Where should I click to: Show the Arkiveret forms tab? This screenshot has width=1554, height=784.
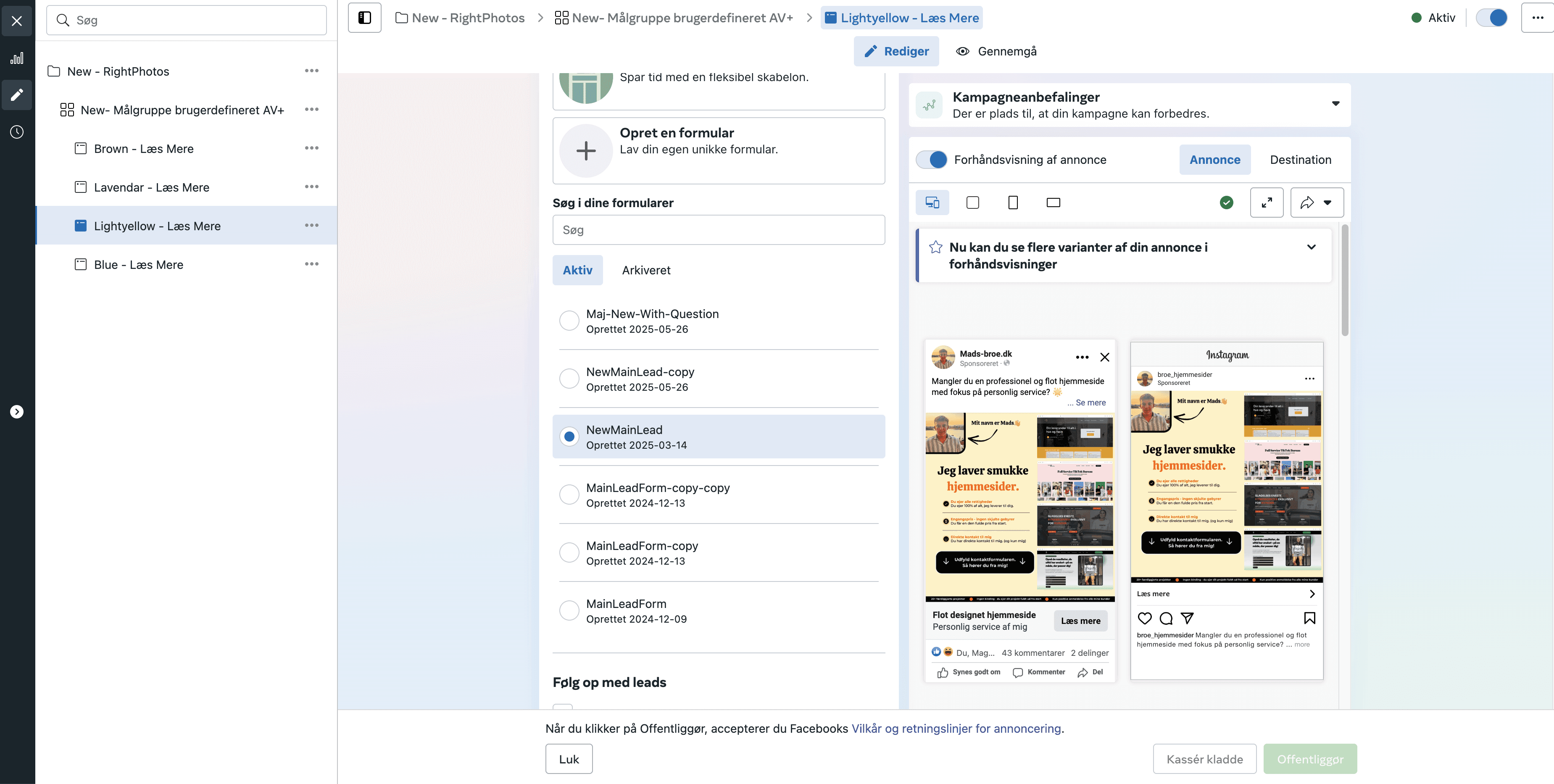(x=646, y=270)
